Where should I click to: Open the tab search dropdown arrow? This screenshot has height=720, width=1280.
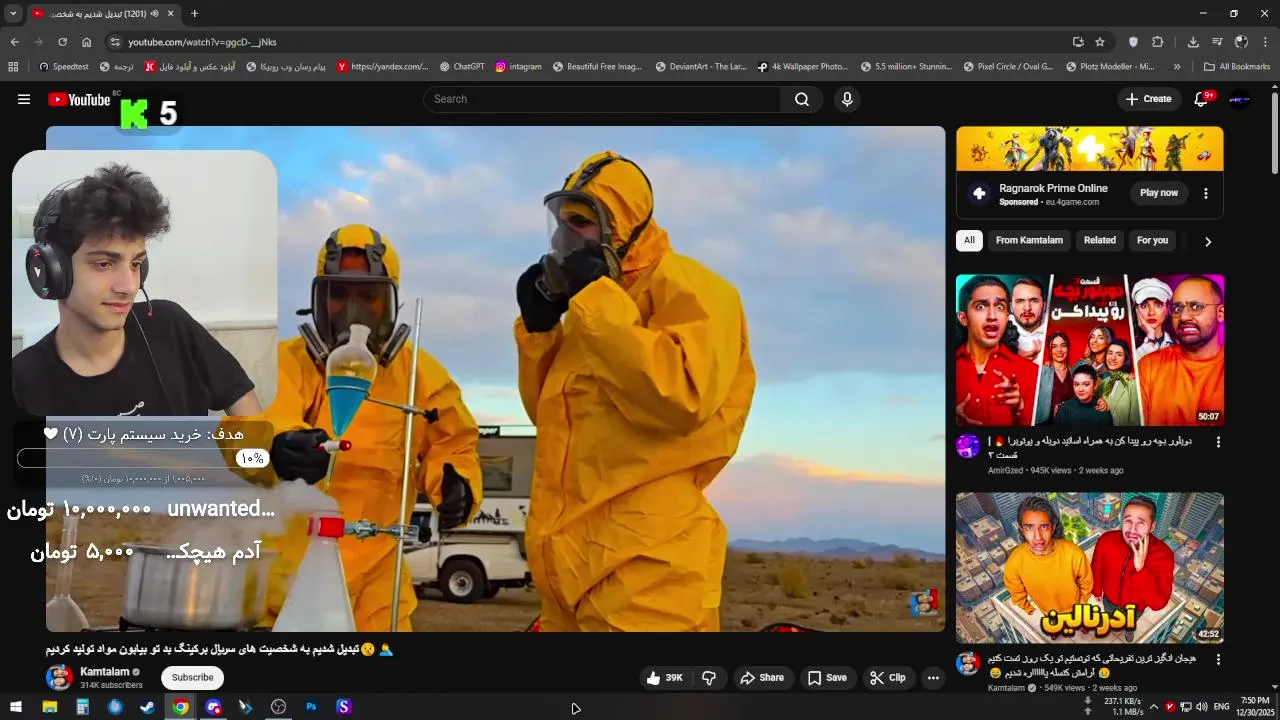[13, 14]
